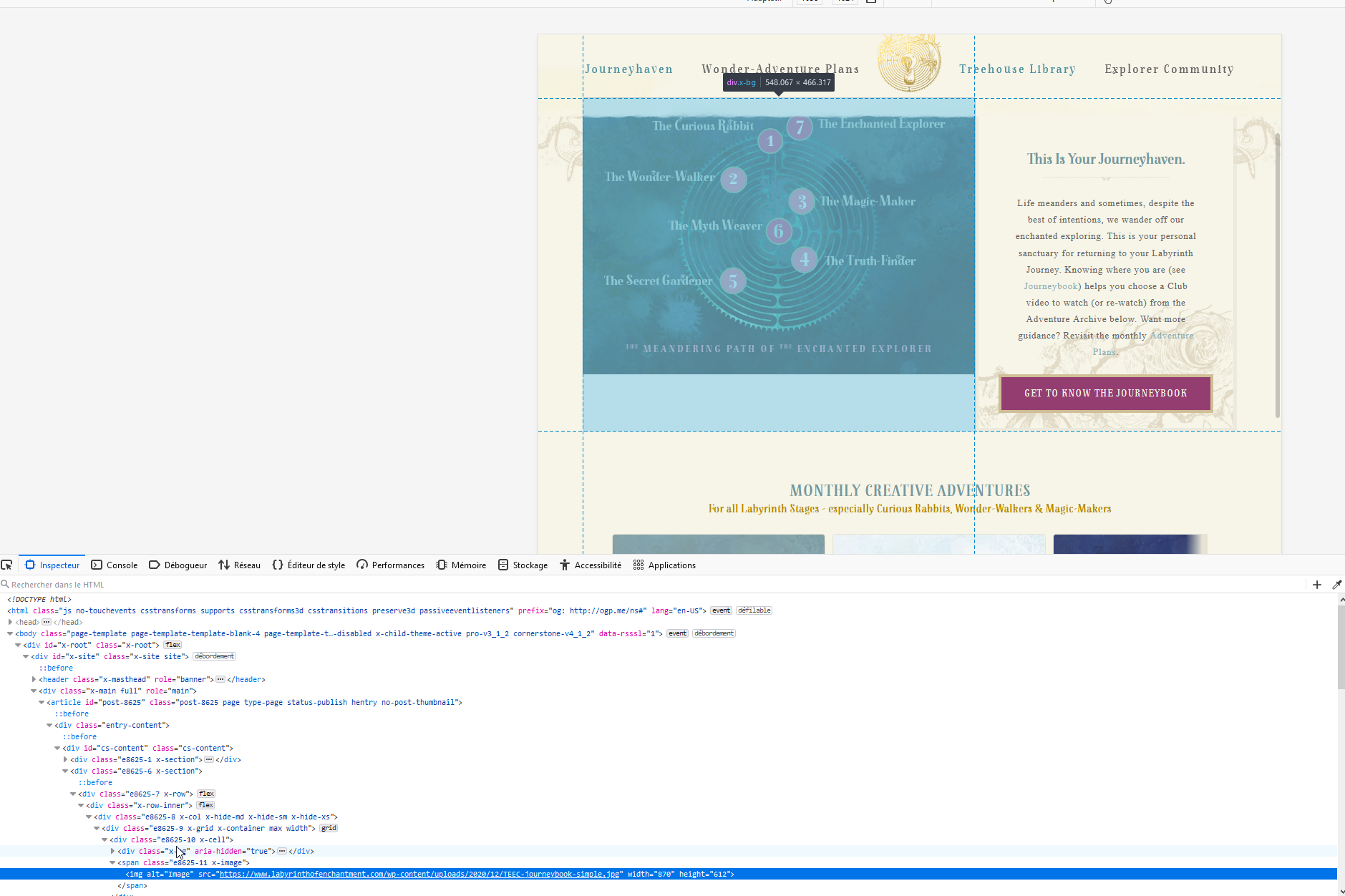Click the HTML search input field
This screenshot has height=896, width=1345.
[x=651, y=585]
